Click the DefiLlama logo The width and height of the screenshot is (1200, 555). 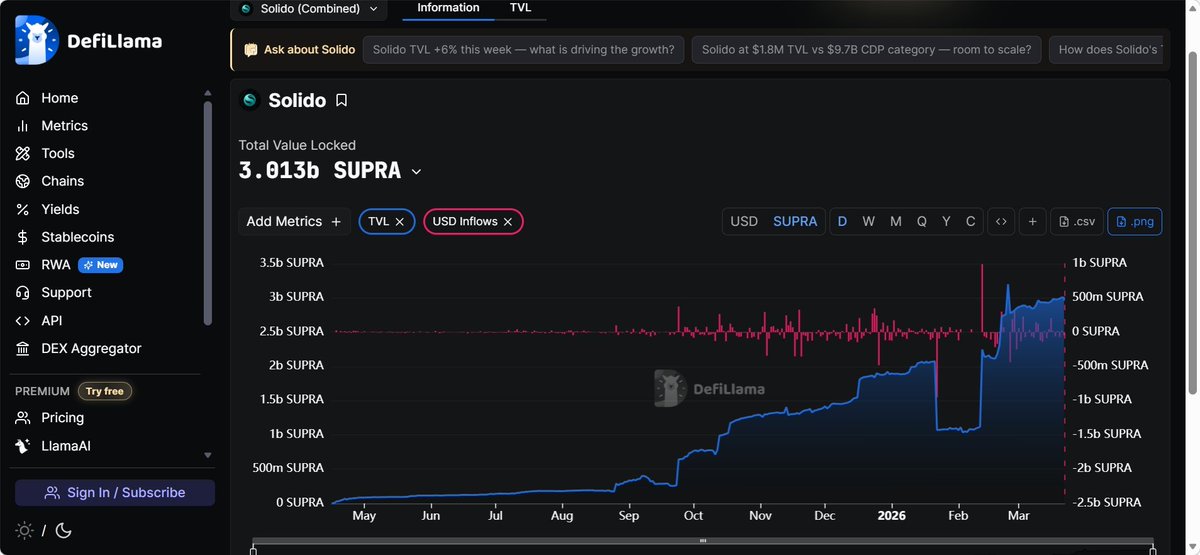coord(88,41)
